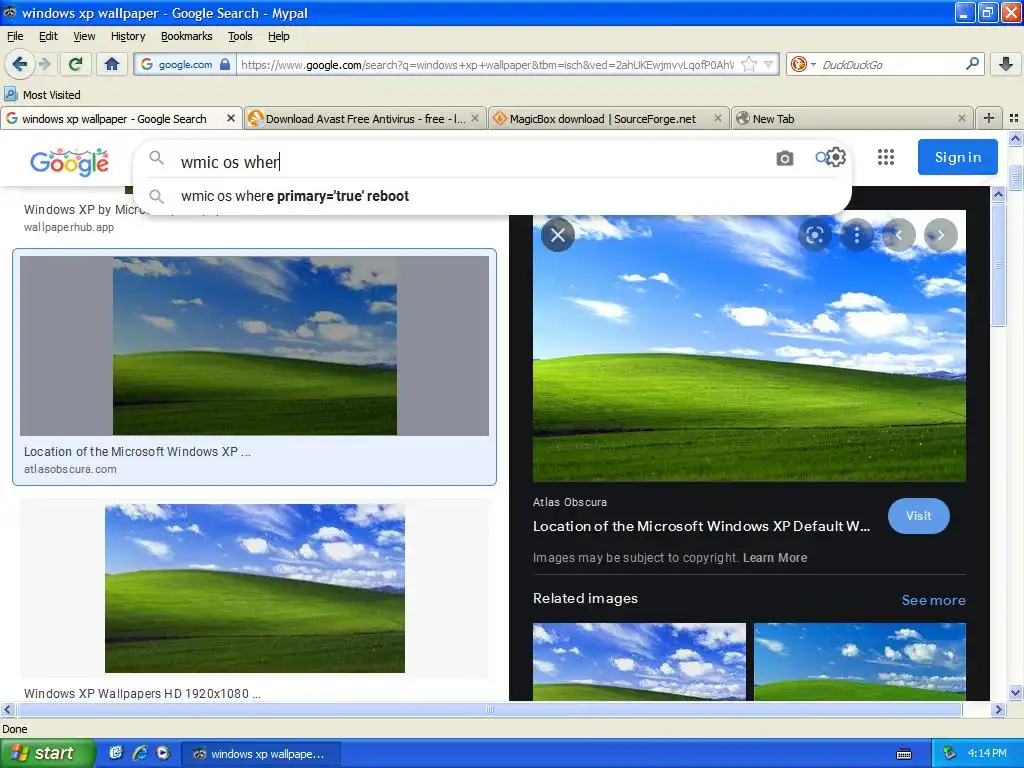This screenshot has height=768, width=1024.
Task: Close the MagicBox SourceForge tab
Action: (718, 118)
